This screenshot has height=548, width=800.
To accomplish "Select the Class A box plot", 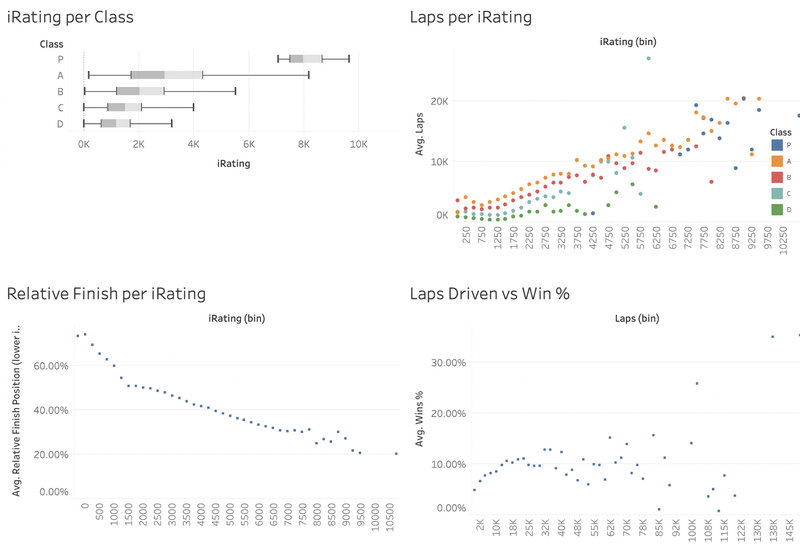I will click(x=166, y=75).
